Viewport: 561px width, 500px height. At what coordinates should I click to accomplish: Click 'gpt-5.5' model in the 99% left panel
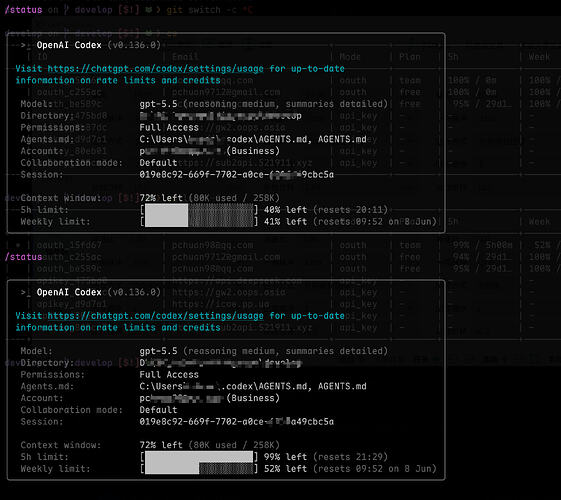pos(158,351)
